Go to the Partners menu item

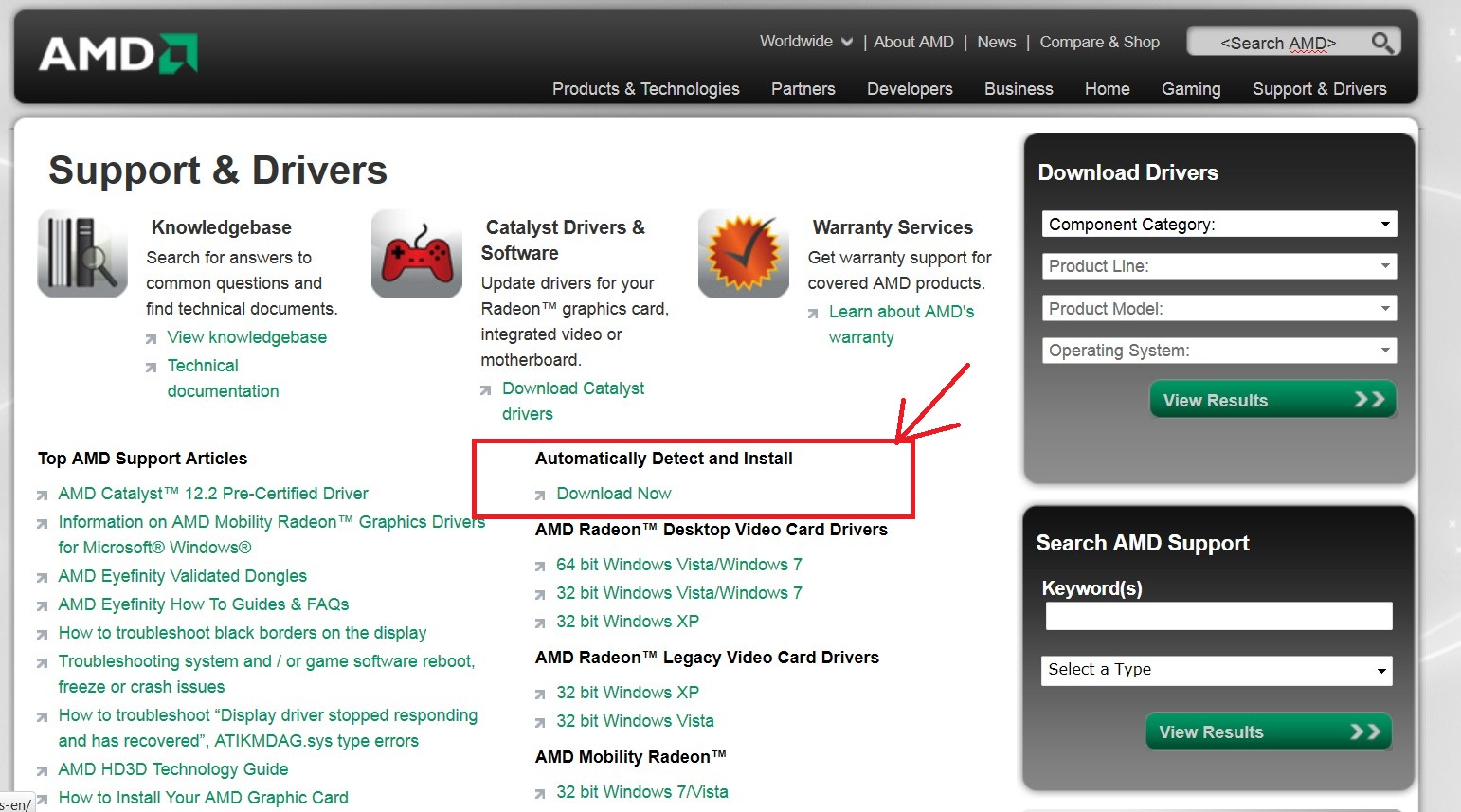[803, 89]
